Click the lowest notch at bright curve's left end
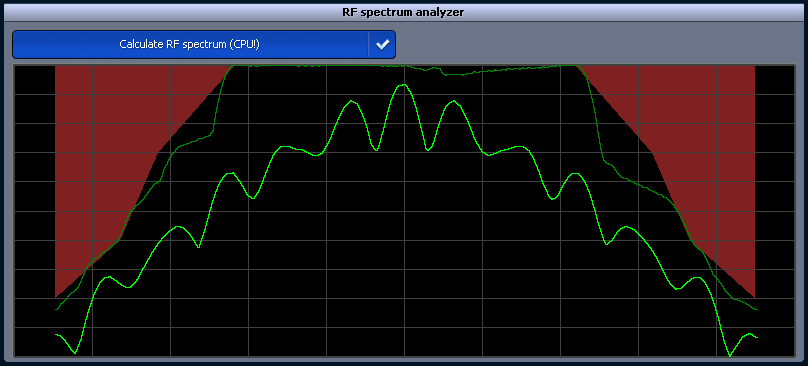The image size is (808, 366). (75, 353)
